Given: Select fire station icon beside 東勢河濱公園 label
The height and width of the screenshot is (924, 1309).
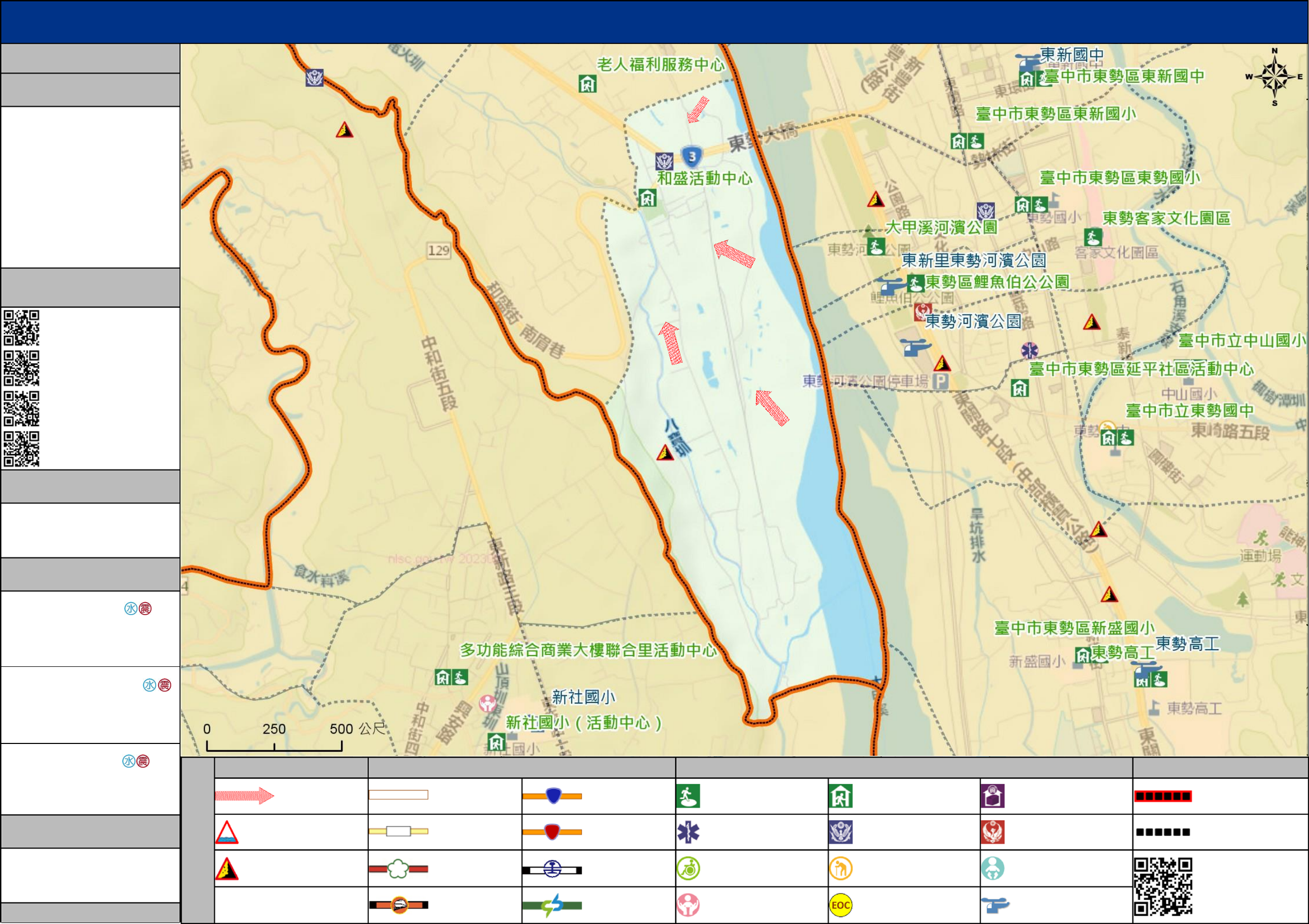Looking at the screenshot, I should 923,311.
